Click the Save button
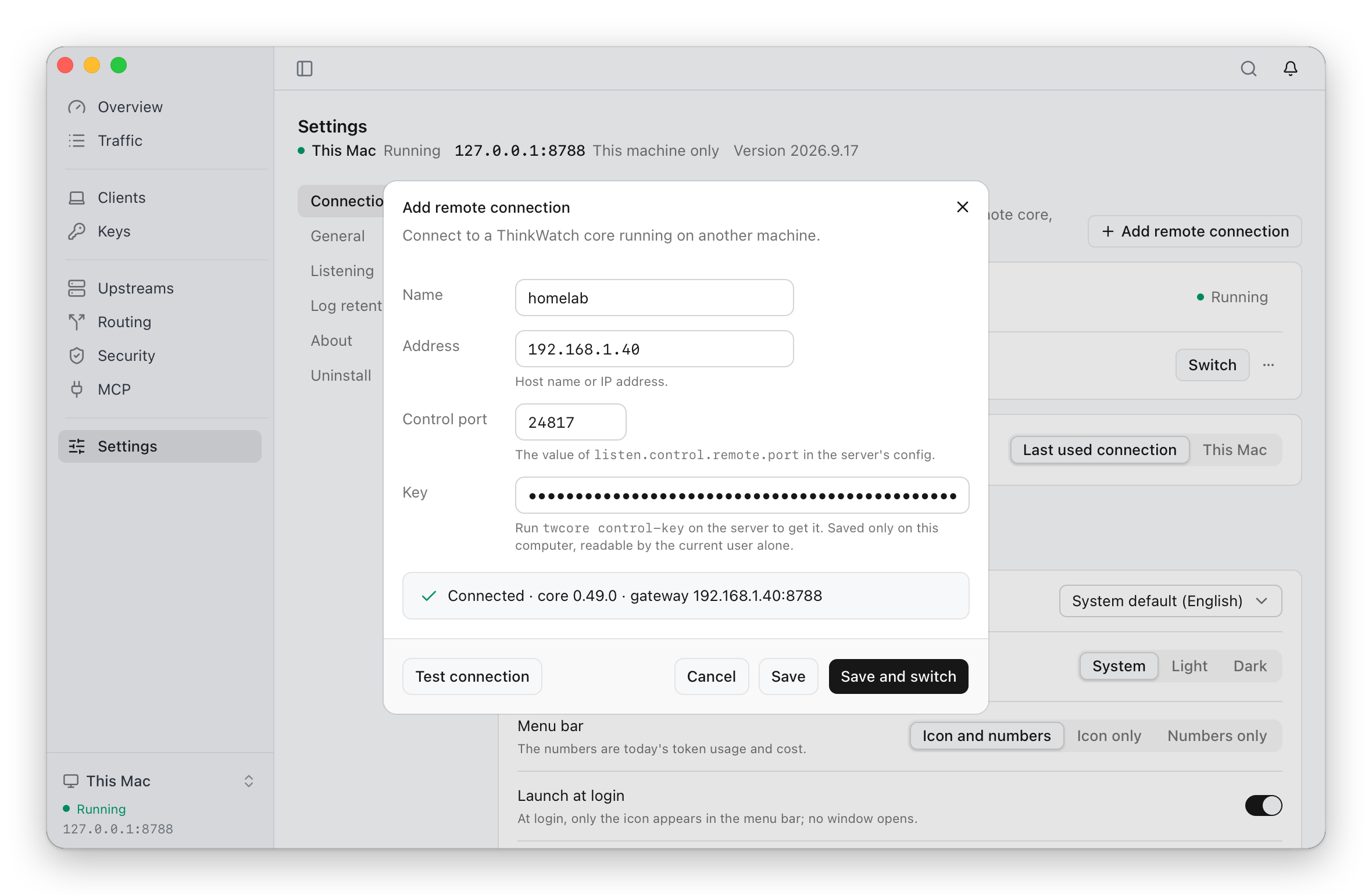Image resolution: width=1372 pixels, height=895 pixels. click(x=788, y=676)
